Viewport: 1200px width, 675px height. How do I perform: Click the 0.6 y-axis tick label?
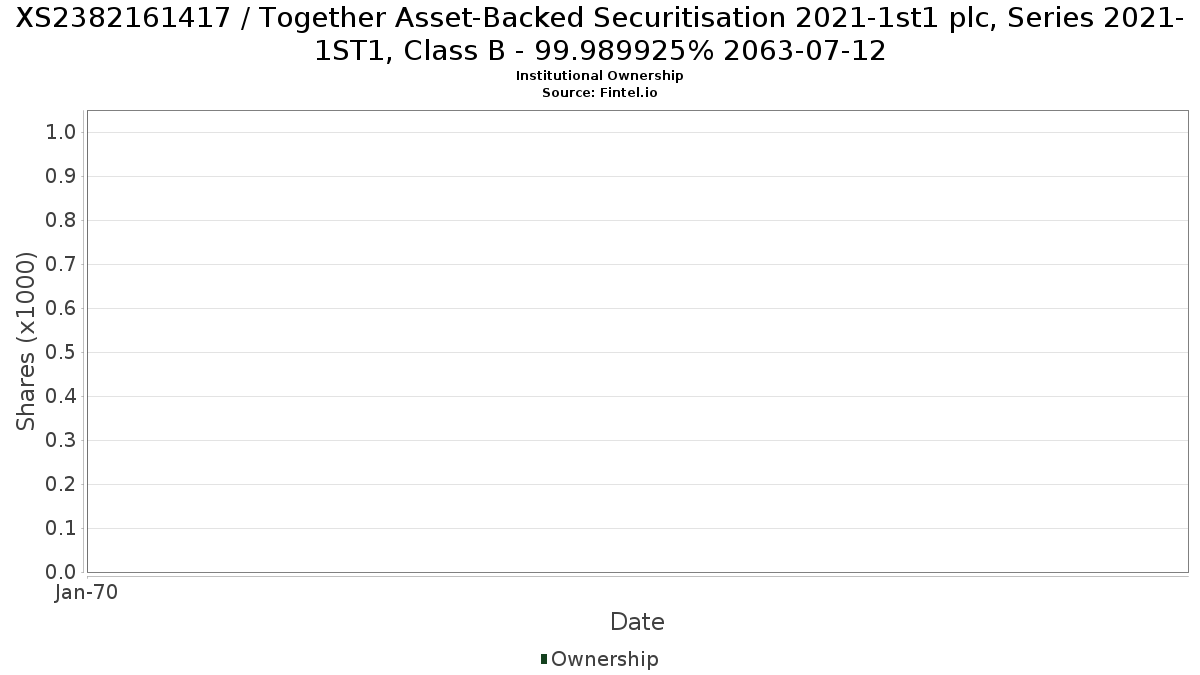click(x=62, y=308)
